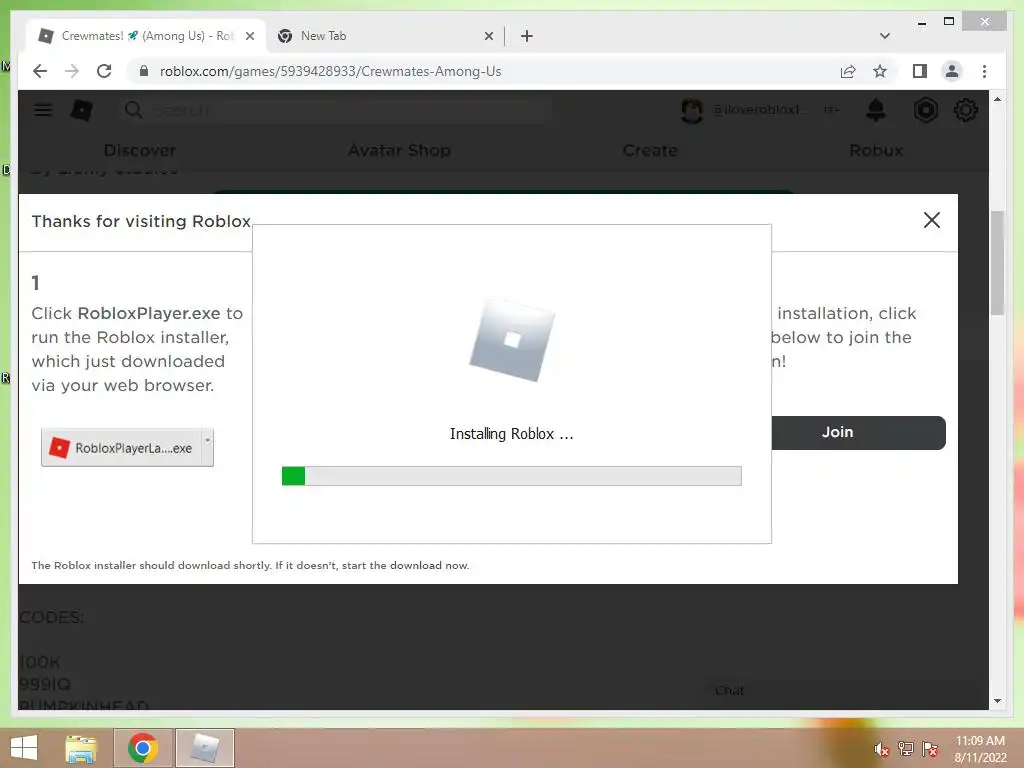Open the Avatar Shop section

pos(399,150)
